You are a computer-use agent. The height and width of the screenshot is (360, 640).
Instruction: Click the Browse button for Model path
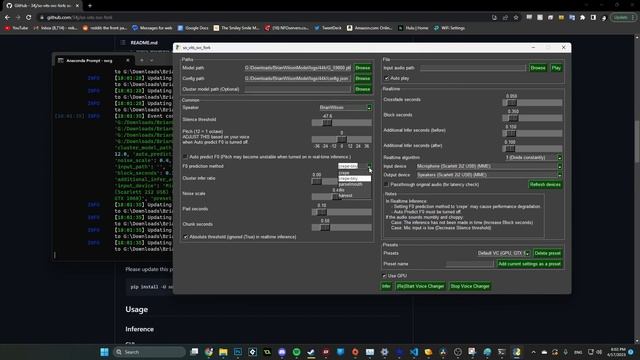[362, 68]
